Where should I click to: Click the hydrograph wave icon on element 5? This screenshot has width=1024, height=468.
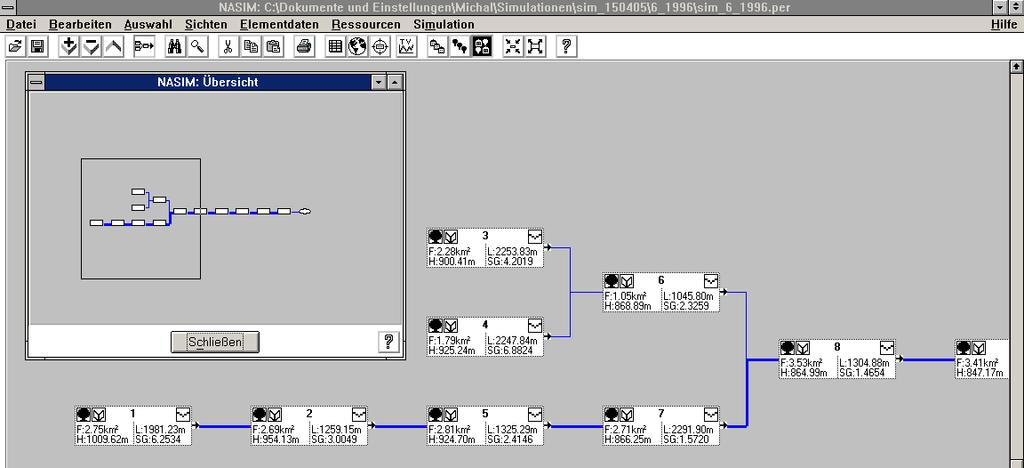coord(535,414)
